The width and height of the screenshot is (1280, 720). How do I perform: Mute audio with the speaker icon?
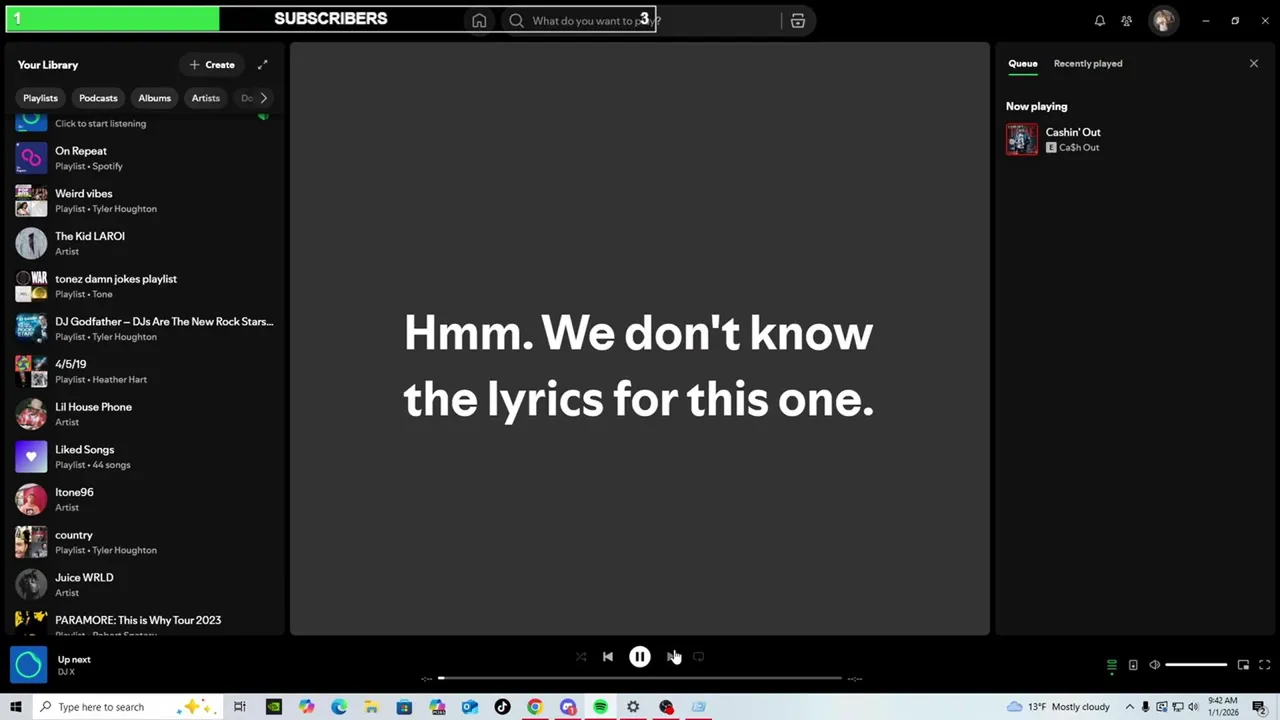click(x=1154, y=665)
